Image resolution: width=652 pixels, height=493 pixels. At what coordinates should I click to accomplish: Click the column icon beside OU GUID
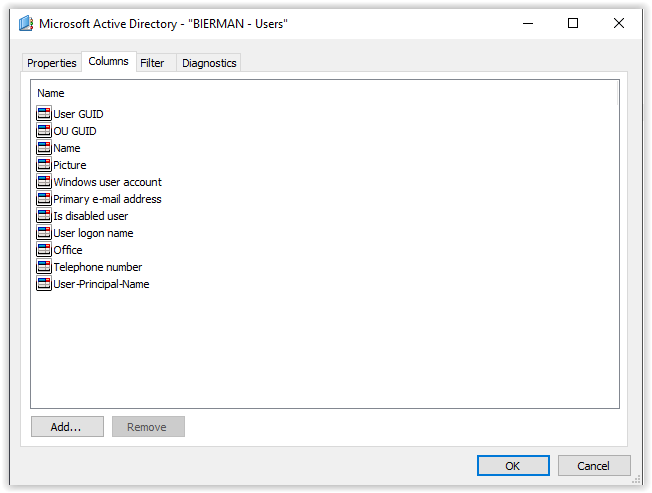(x=44, y=131)
